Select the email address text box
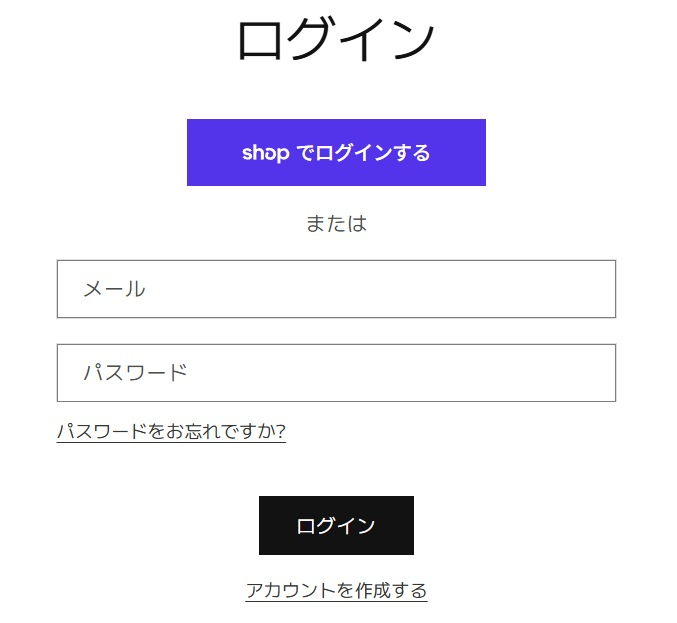This screenshot has width=677, height=623. click(x=336, y=289)
